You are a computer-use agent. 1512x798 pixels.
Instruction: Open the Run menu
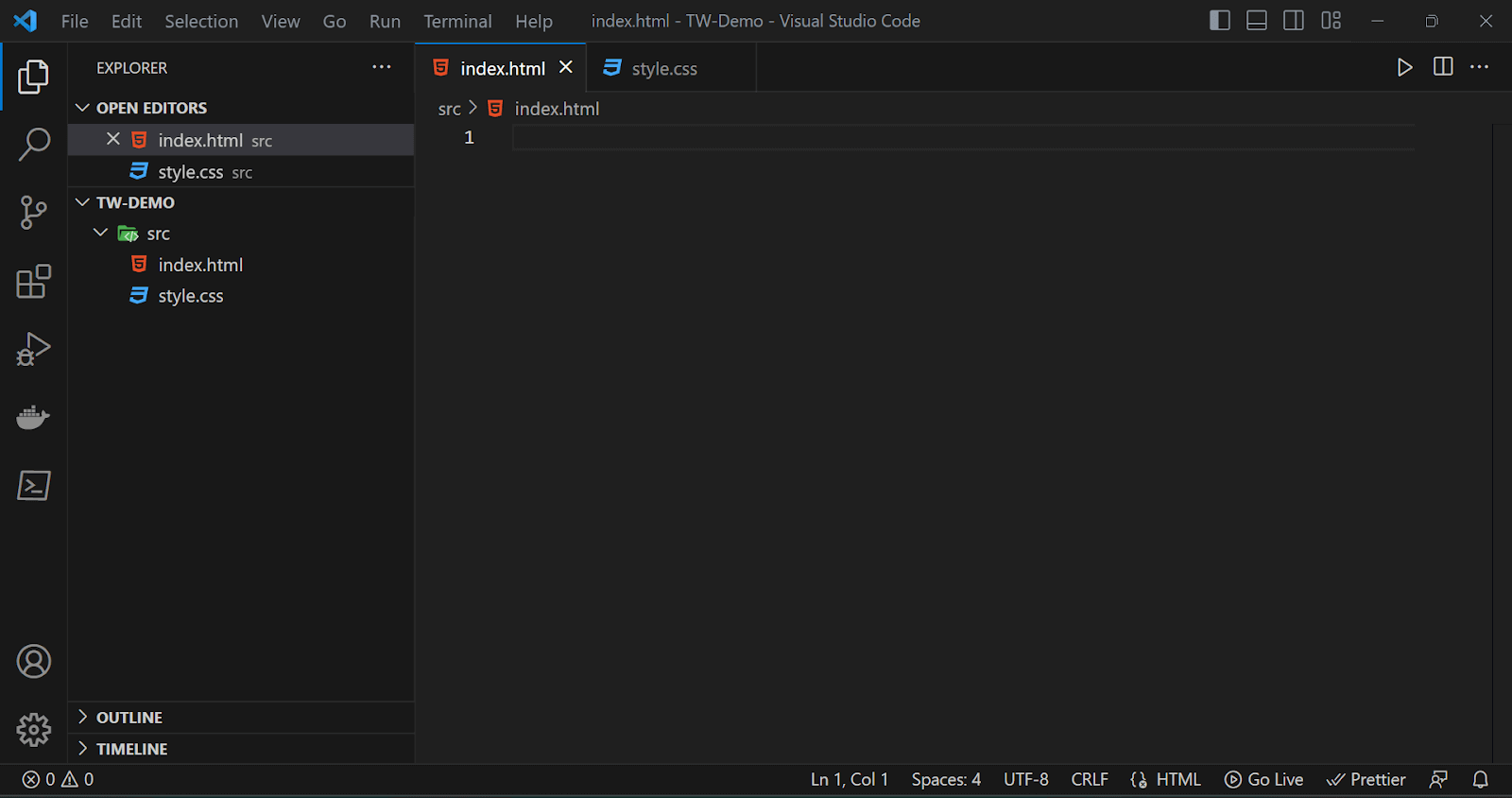coord(385,21)
